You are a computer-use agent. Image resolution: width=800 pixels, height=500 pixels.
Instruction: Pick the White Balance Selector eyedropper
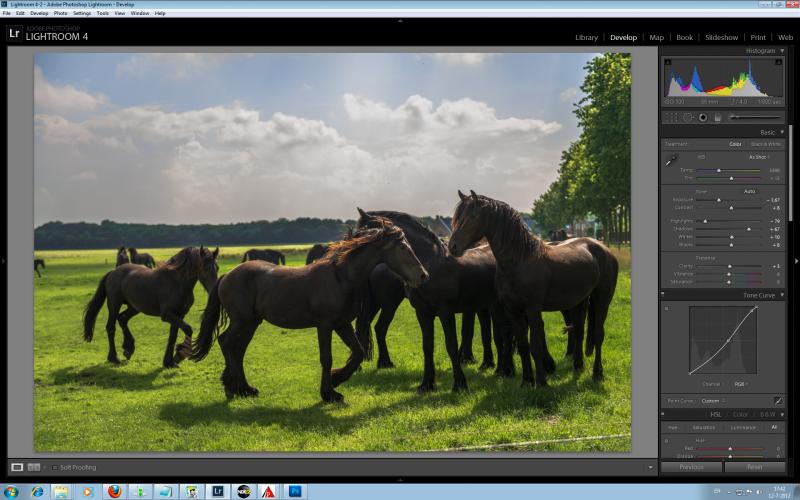tap(671, 160)
